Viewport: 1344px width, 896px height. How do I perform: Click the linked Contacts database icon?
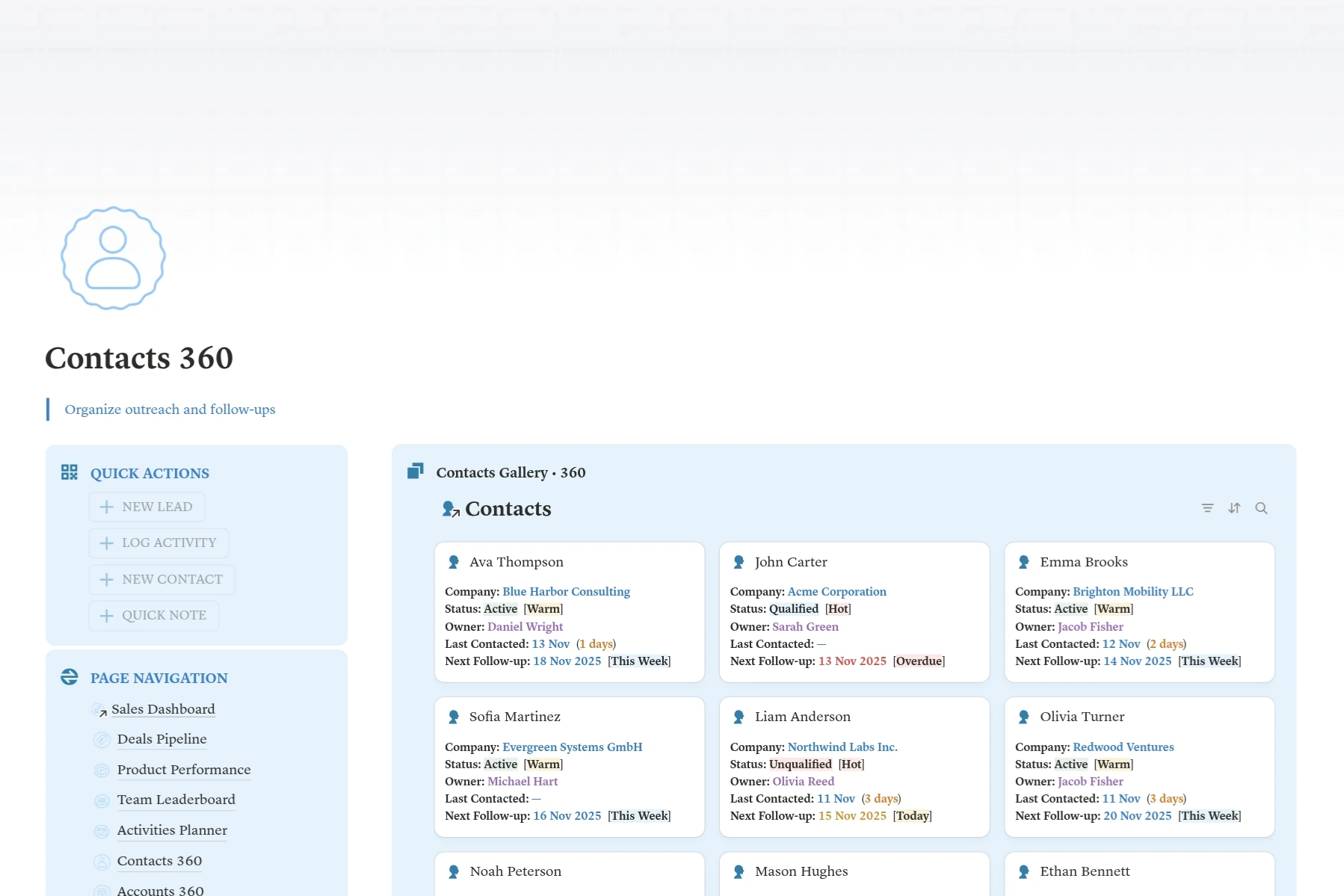pyautogui.click(x=450, y=509)
